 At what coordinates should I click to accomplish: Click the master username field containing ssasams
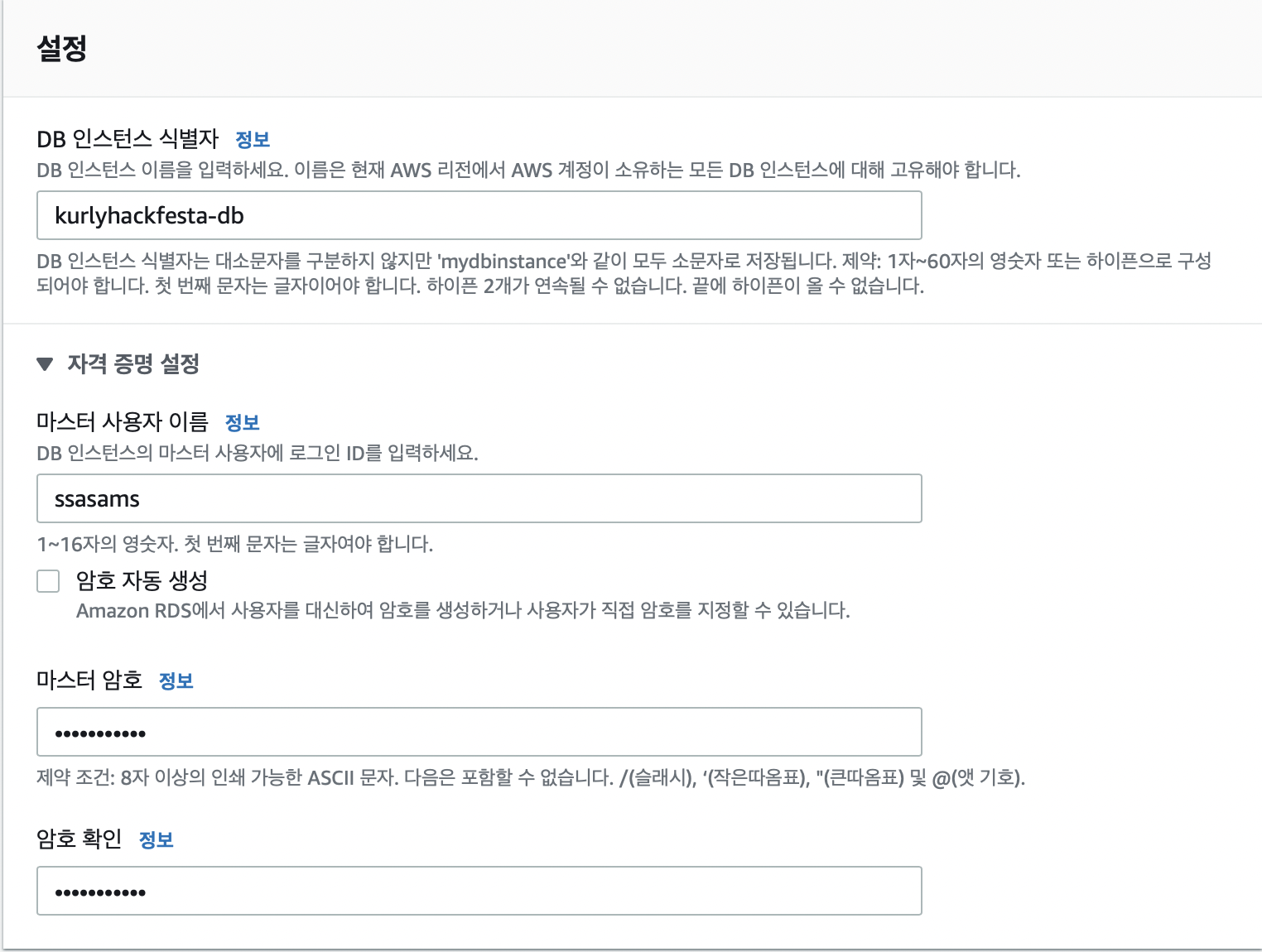(479, 498)
